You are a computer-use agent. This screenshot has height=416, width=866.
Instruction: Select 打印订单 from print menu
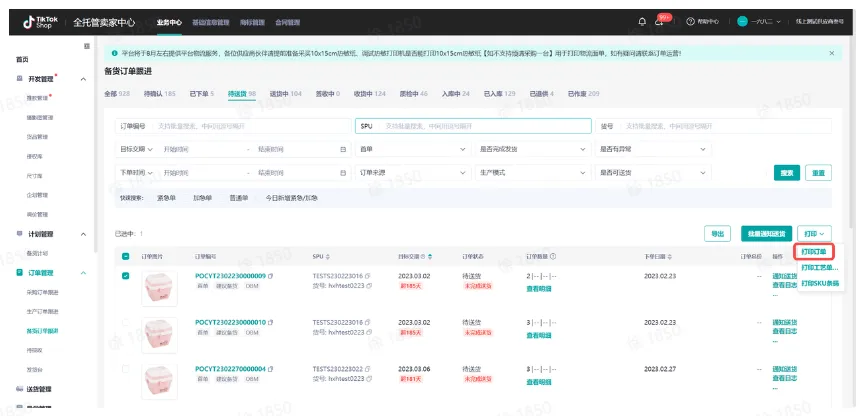pos(814,252)
